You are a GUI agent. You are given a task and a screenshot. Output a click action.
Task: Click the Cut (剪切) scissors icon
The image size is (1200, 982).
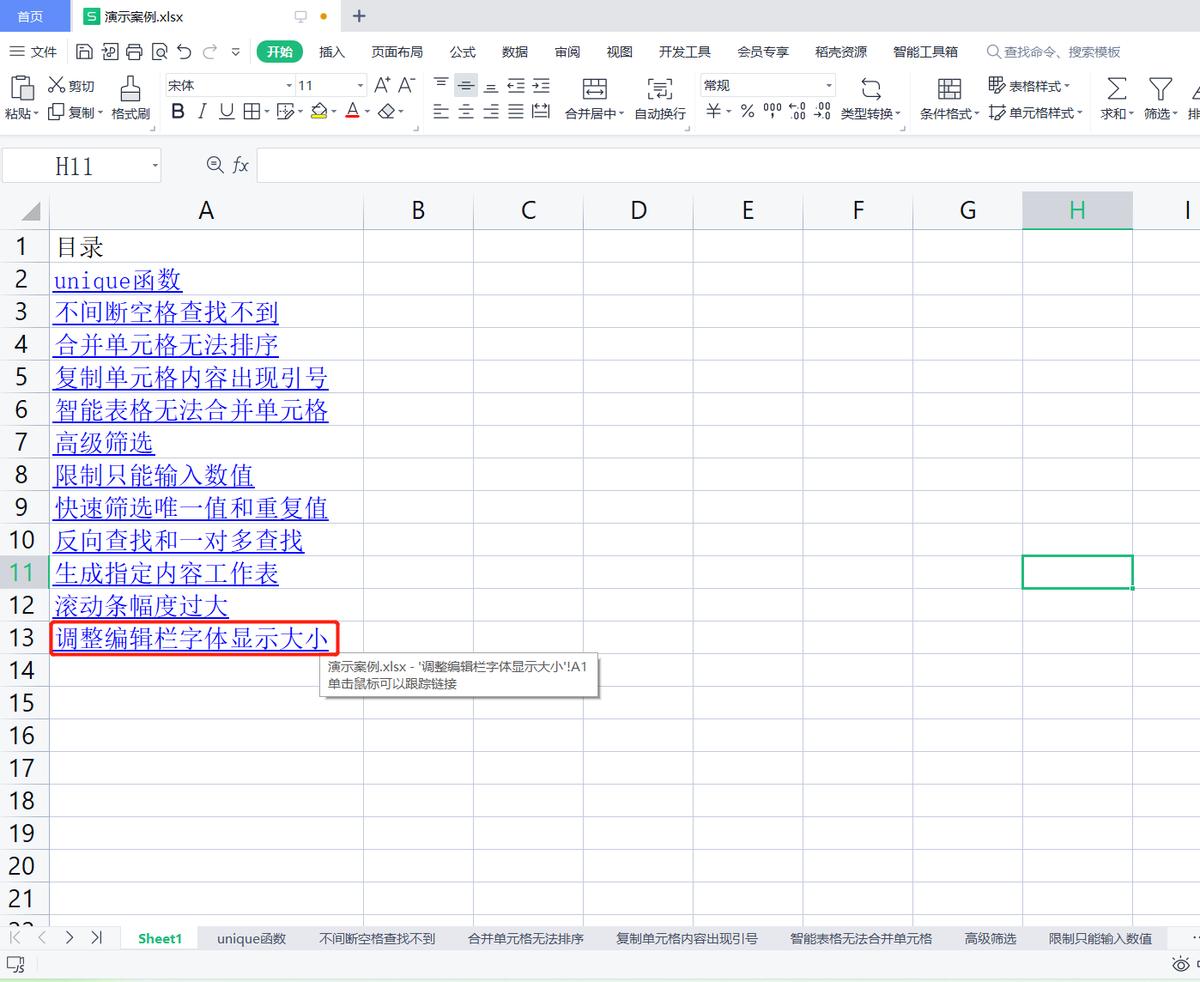57,86
